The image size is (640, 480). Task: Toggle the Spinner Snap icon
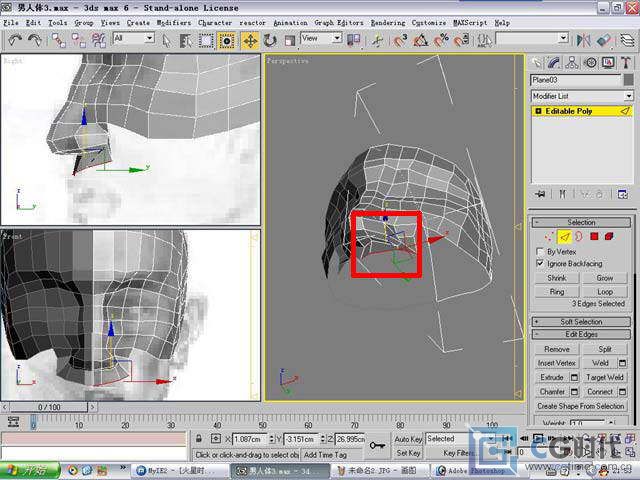[x=461, y=40]
